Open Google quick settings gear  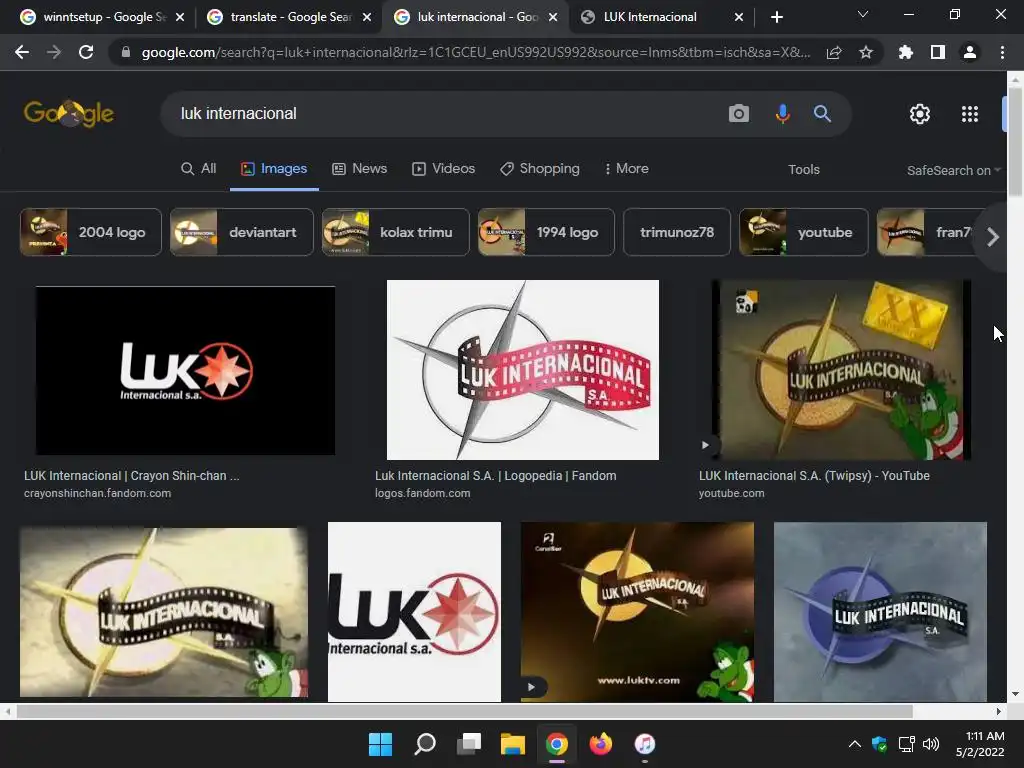coord(920,114)
